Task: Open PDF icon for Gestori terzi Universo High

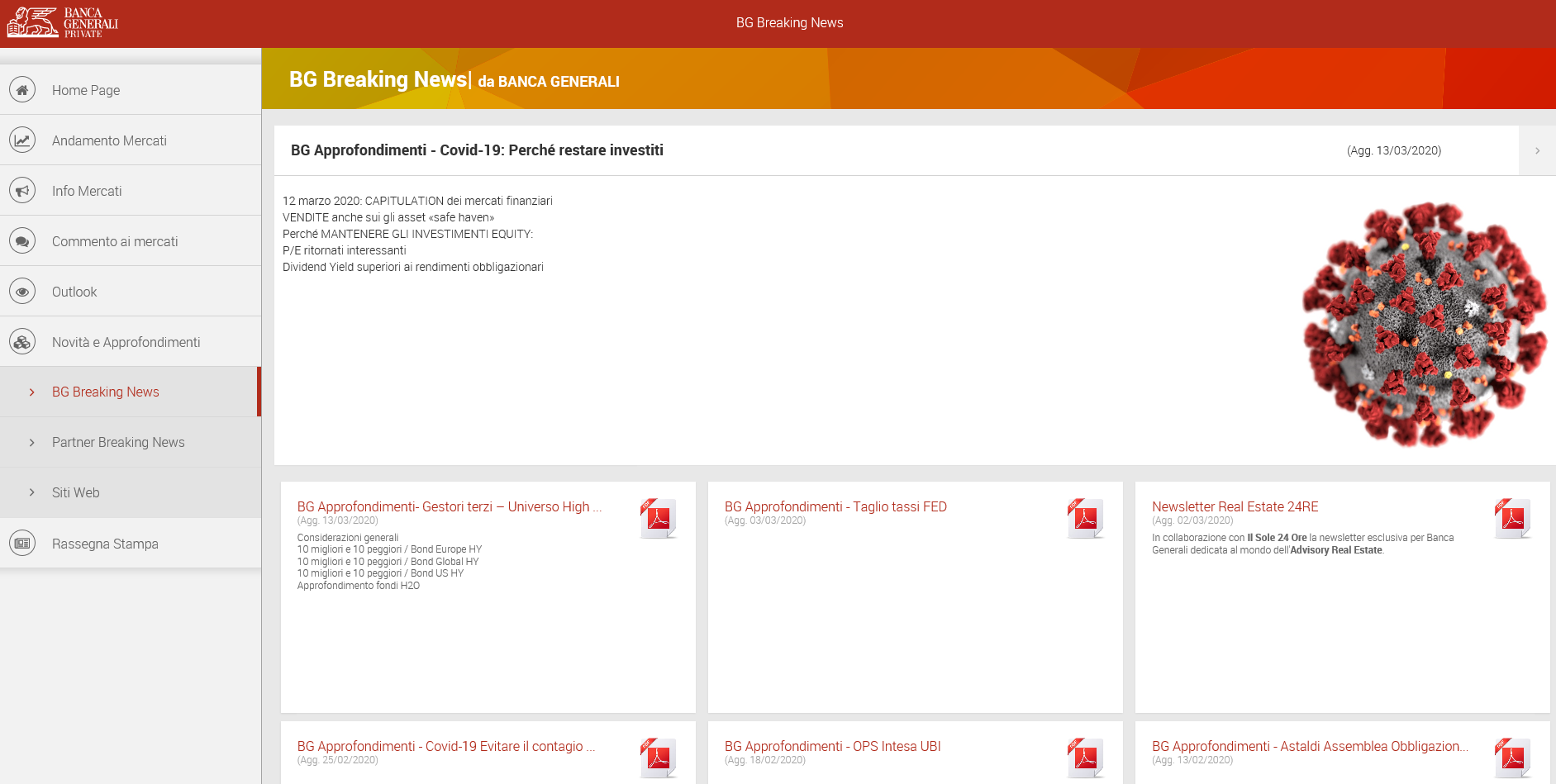Action: [659, 519]
